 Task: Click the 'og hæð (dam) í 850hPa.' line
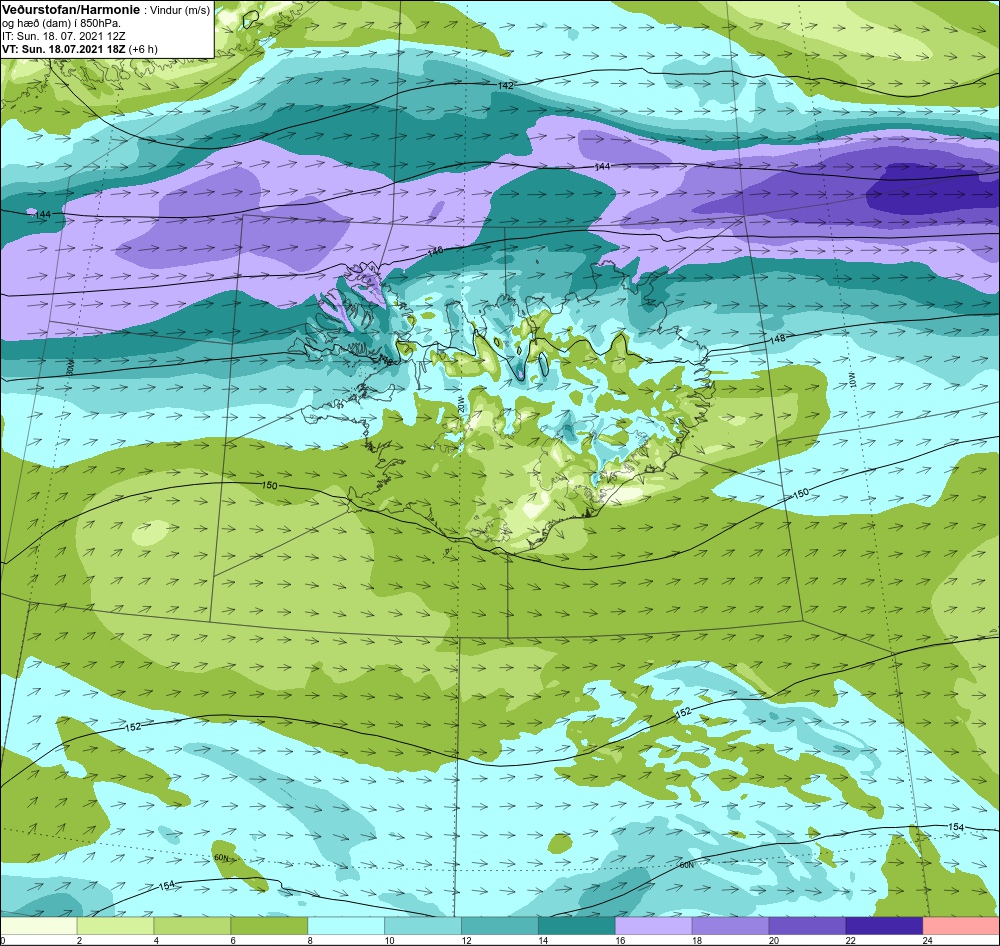[61, 24]
